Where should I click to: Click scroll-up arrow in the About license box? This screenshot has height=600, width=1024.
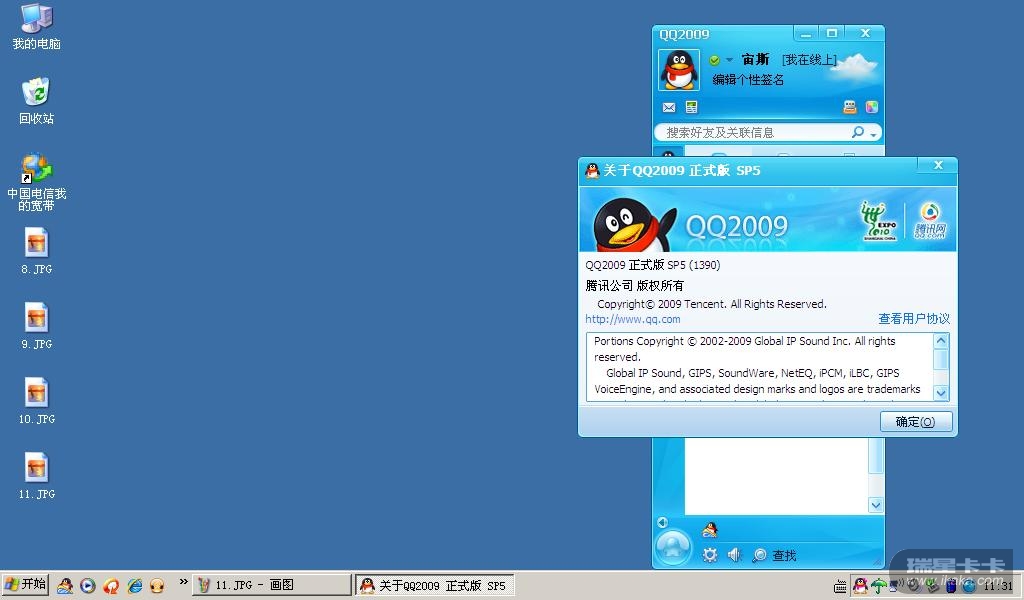coord(941,341)
